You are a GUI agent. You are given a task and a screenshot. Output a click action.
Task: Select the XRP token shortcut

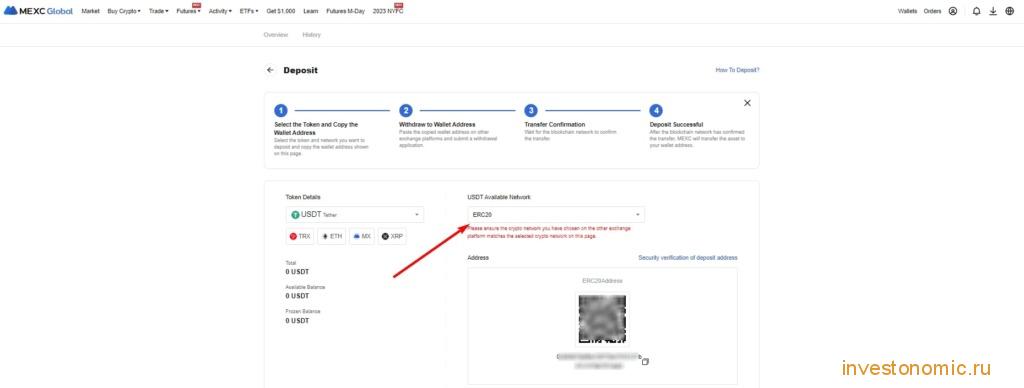[392, 236]
